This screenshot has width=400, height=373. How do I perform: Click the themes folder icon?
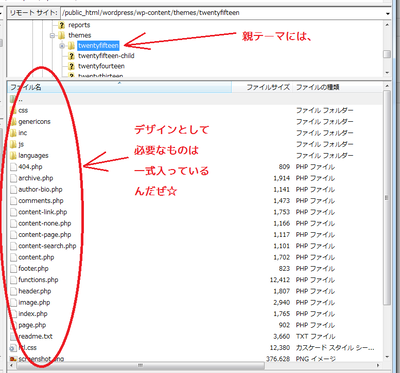tap(61, 35)
